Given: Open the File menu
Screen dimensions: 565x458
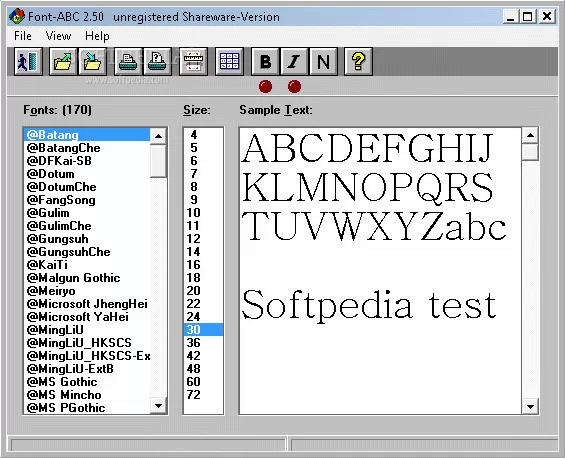Looking at the screenshot, I should 23,36.
